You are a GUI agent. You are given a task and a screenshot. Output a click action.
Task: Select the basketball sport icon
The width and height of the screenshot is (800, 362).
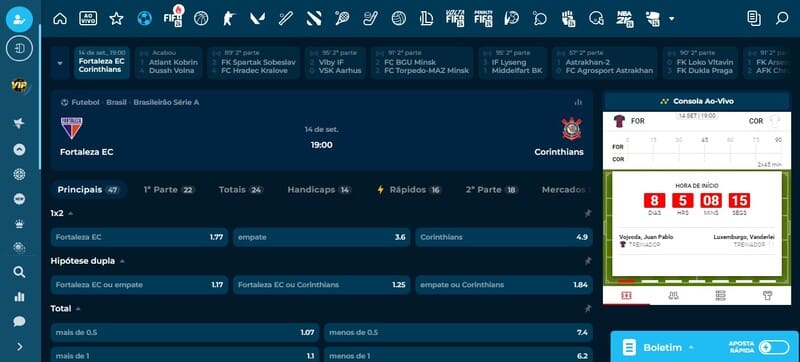point(201,19)
